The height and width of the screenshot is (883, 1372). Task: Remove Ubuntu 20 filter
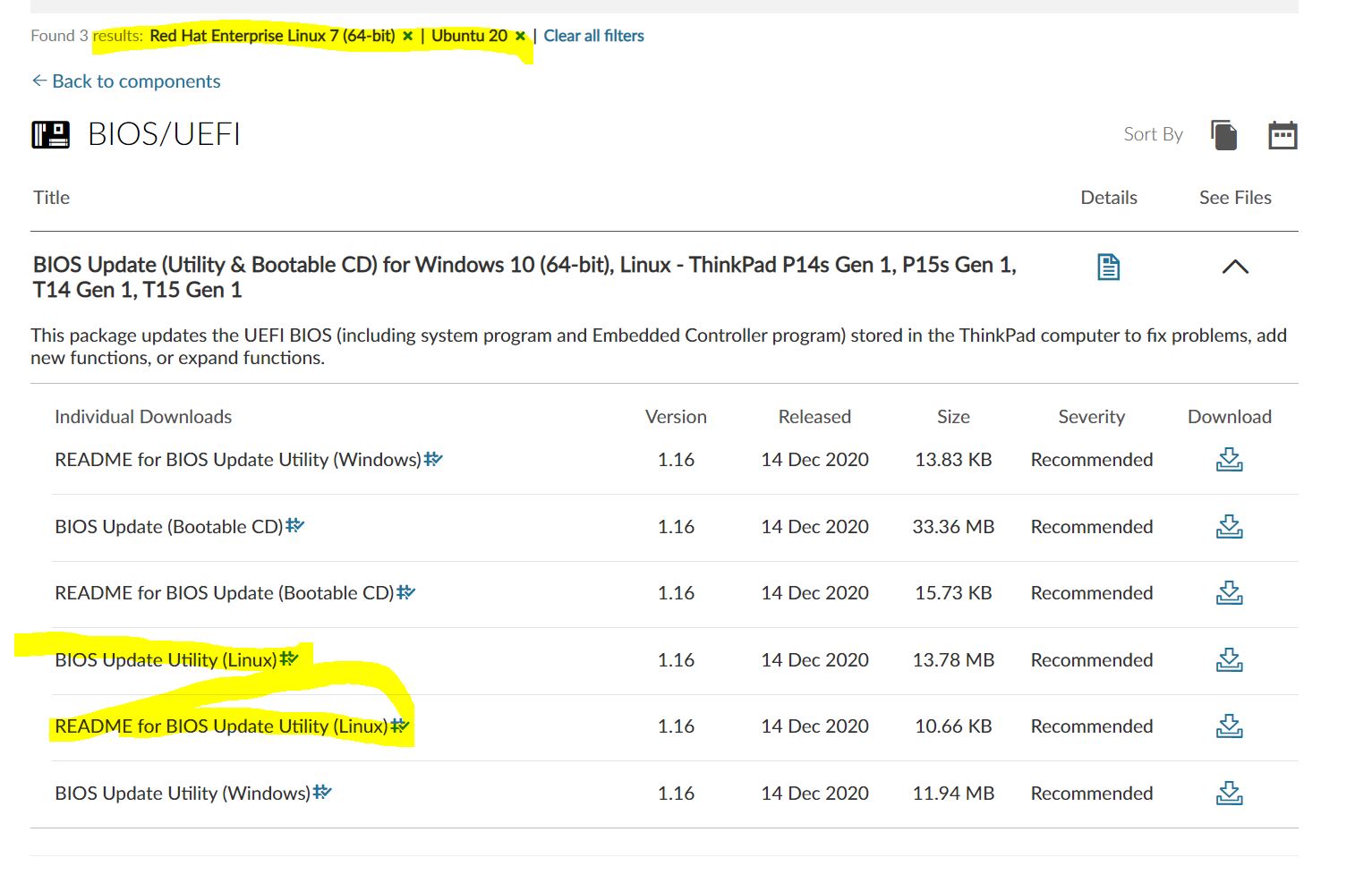pyautogui.click(x=520, y=36)
